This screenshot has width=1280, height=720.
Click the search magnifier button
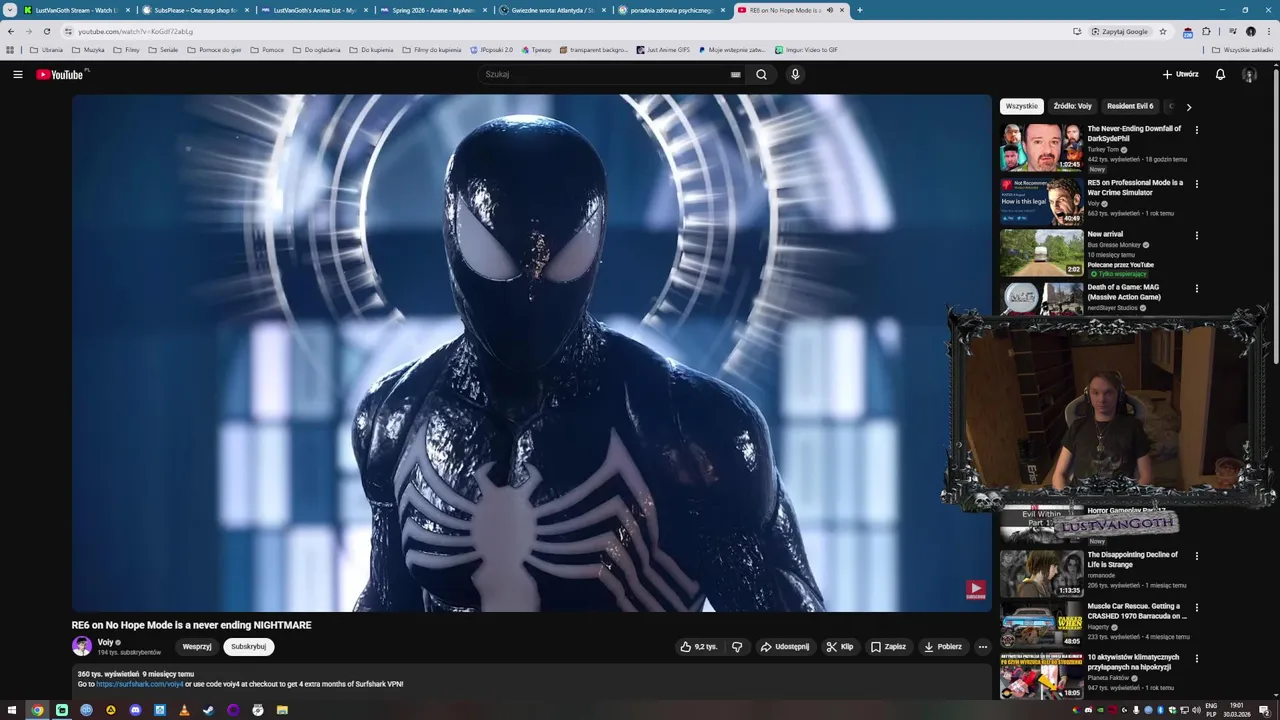(x=761, y=74)
